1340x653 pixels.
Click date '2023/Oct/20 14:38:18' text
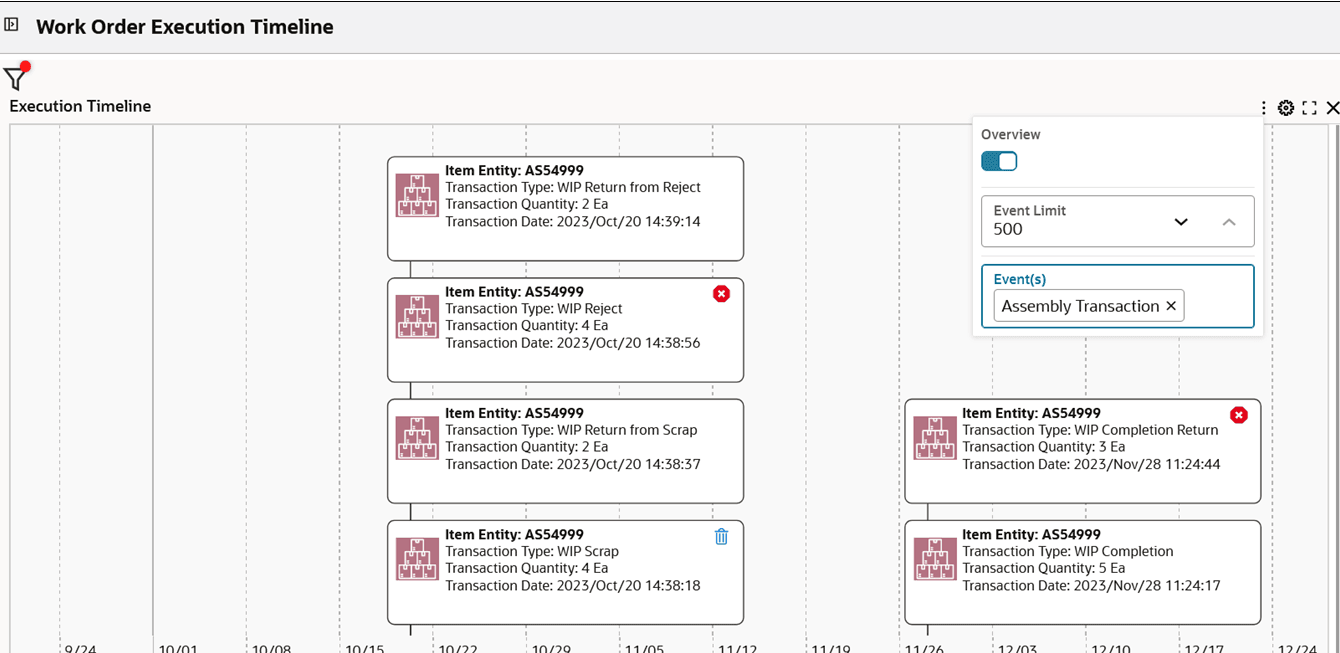pyautogui.click(x=627, y=585)
